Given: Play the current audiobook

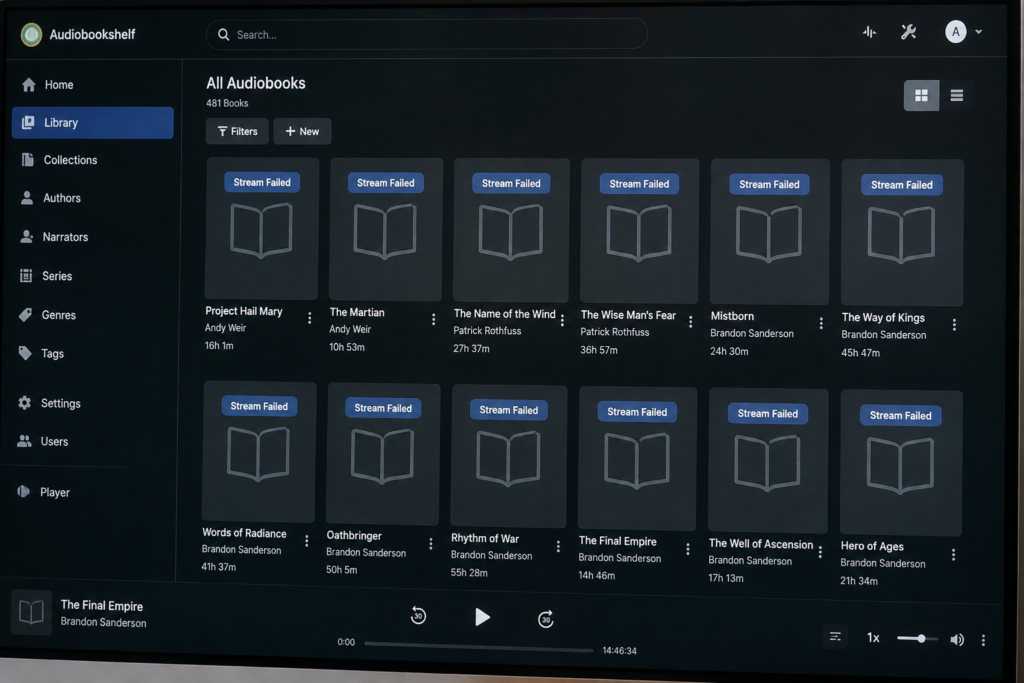Looking at the screenshot, I should pos(482,617).
